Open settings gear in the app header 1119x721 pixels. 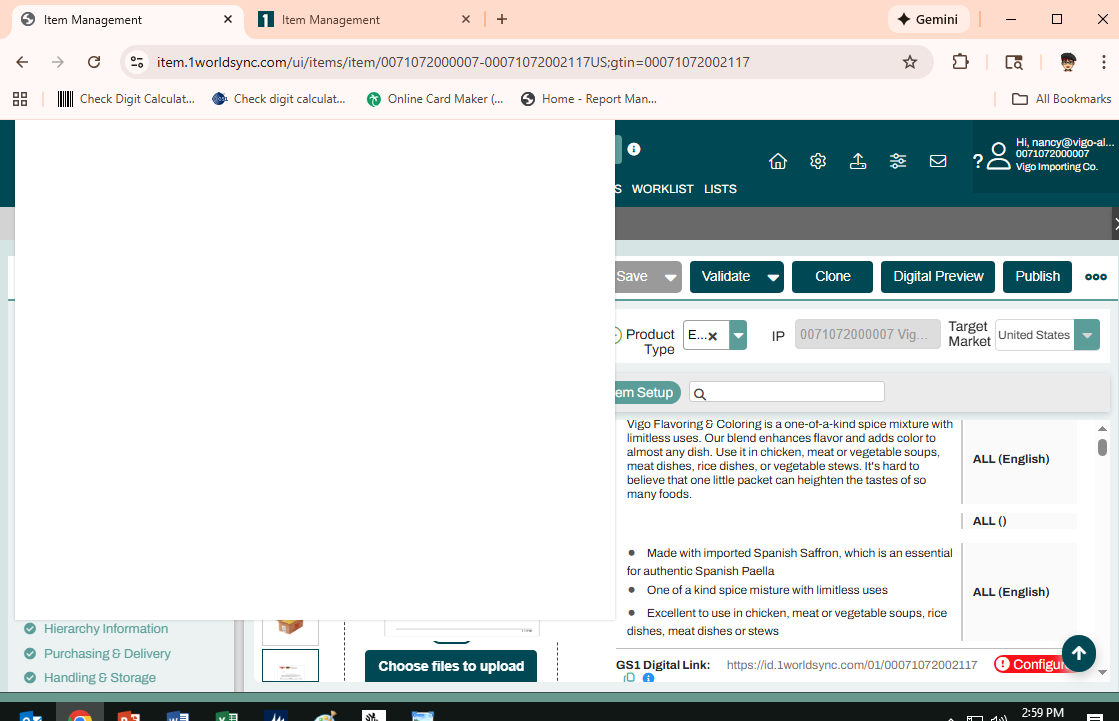(818, 161)
